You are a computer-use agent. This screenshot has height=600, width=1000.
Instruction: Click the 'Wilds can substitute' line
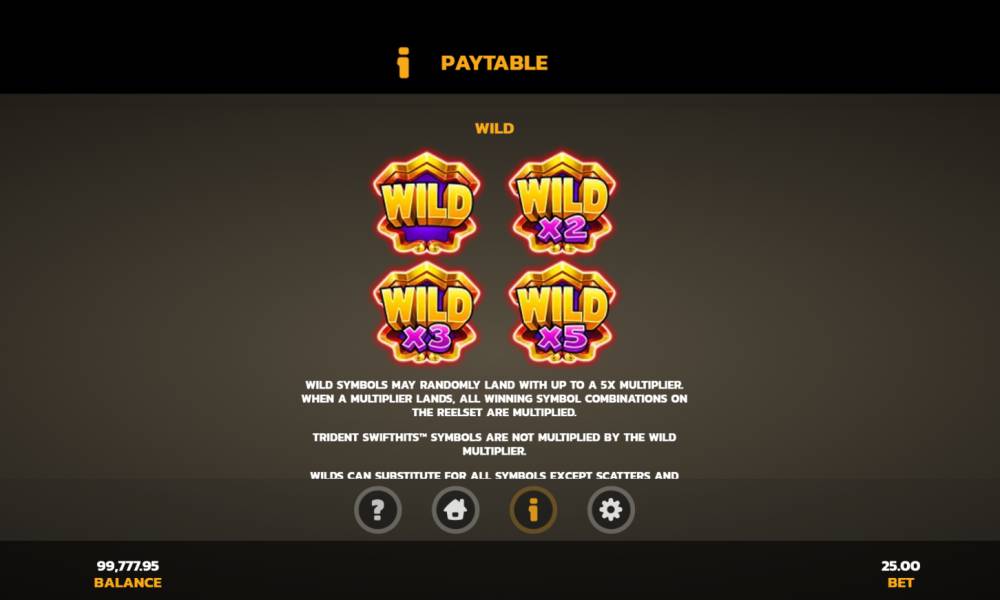pyautogui.click(x=494, y=475)
